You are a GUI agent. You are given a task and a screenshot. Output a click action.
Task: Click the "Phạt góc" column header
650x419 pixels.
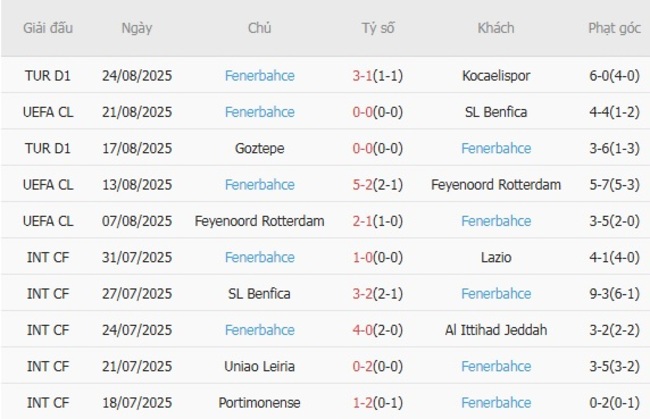click(x=615, y=28)
